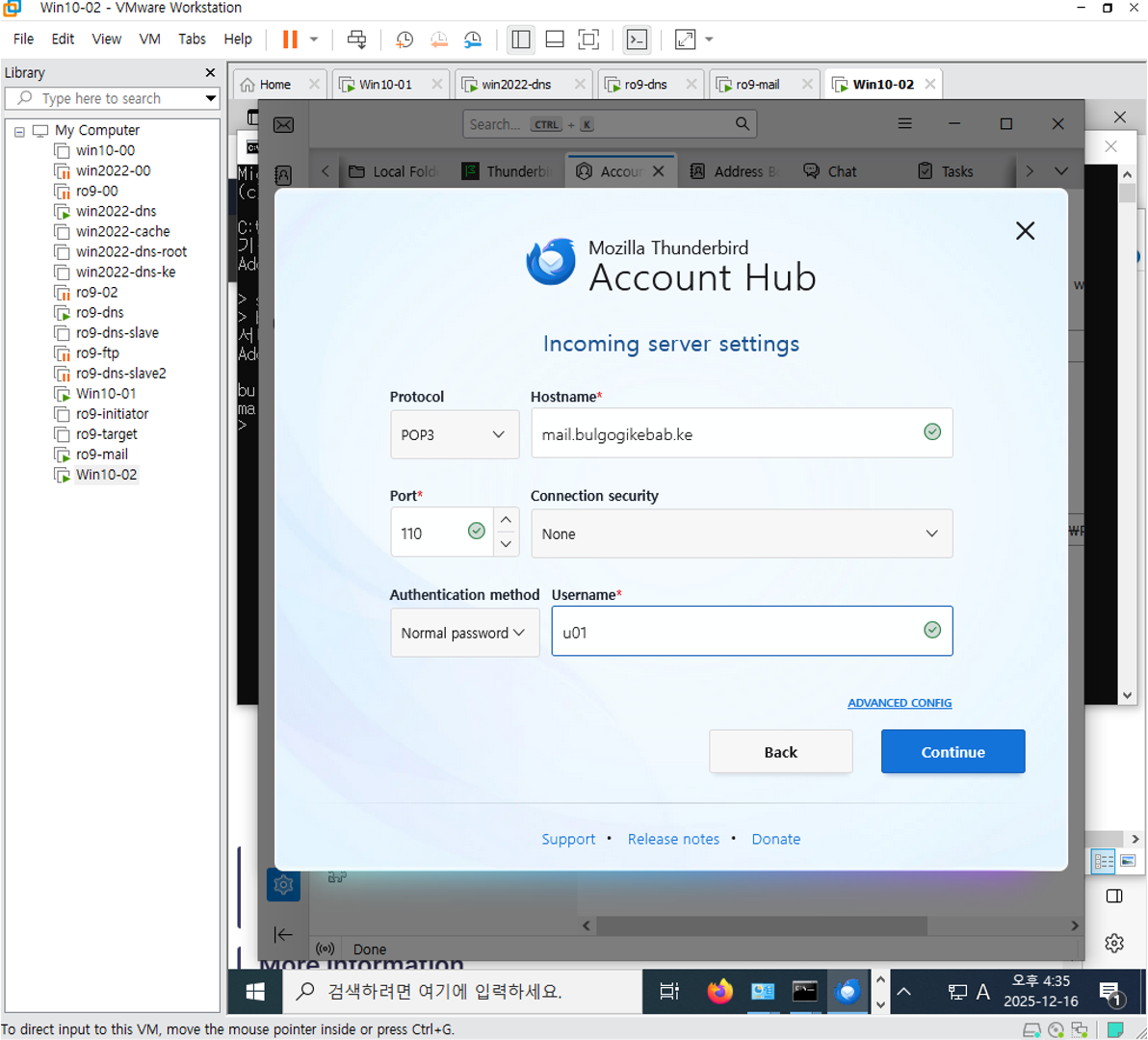Open the View menu
The width and height of the screenshot is (1148, 1040).
(x=106, y=39)
